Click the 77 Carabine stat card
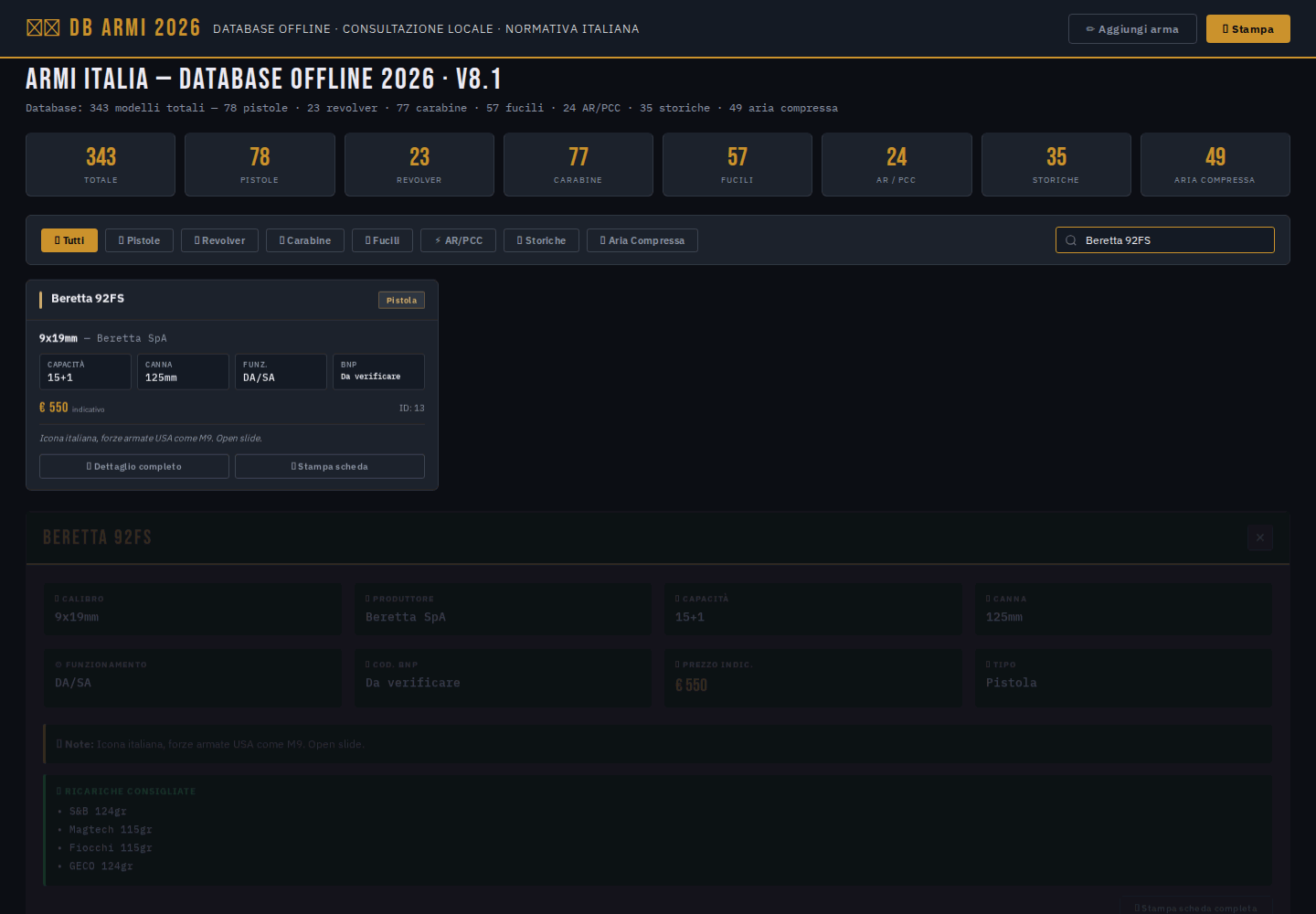 click(x=578, y=165)
